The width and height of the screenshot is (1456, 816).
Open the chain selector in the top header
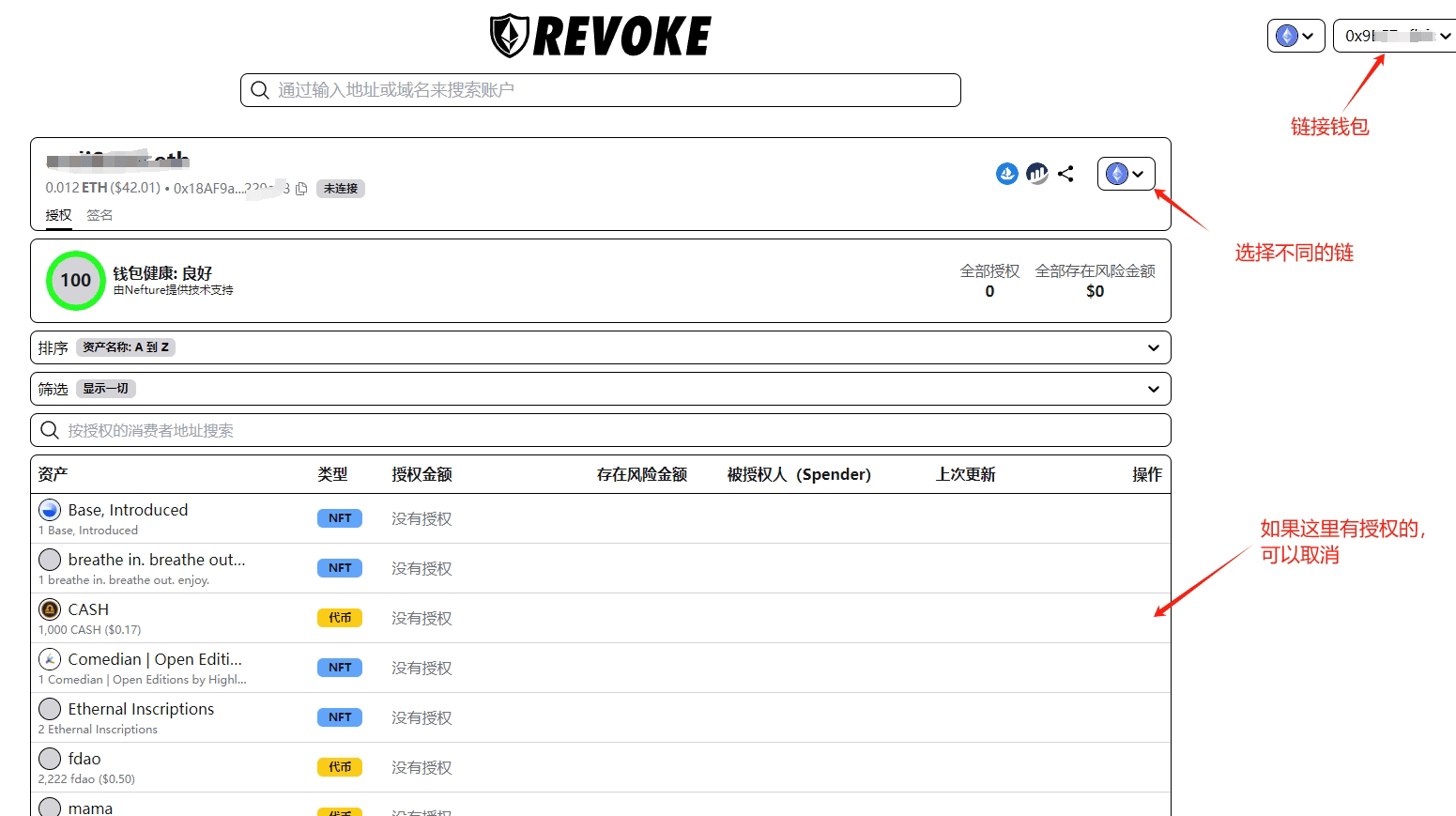(x=1296, y=36)
